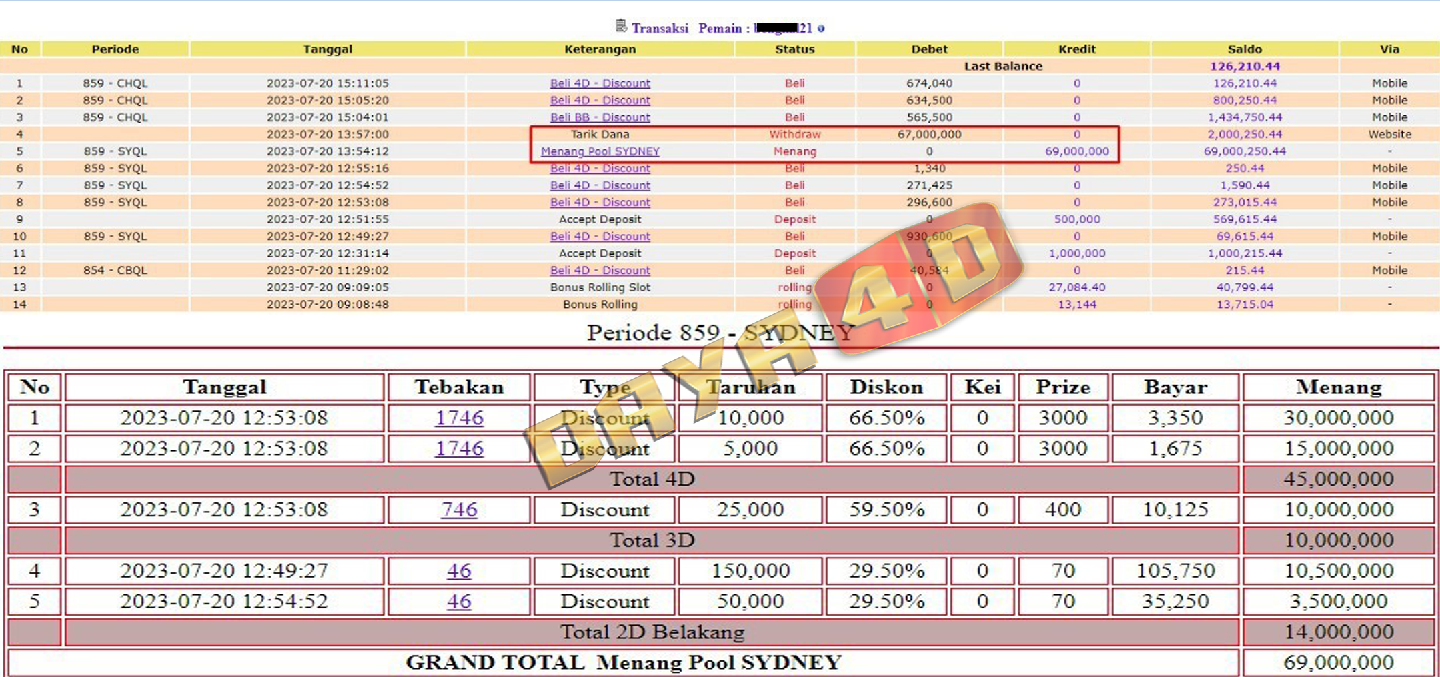Click tebakan 1746 with taruhan 5,000
This screenshot has height=677, width=1440.
pos(459,449)
